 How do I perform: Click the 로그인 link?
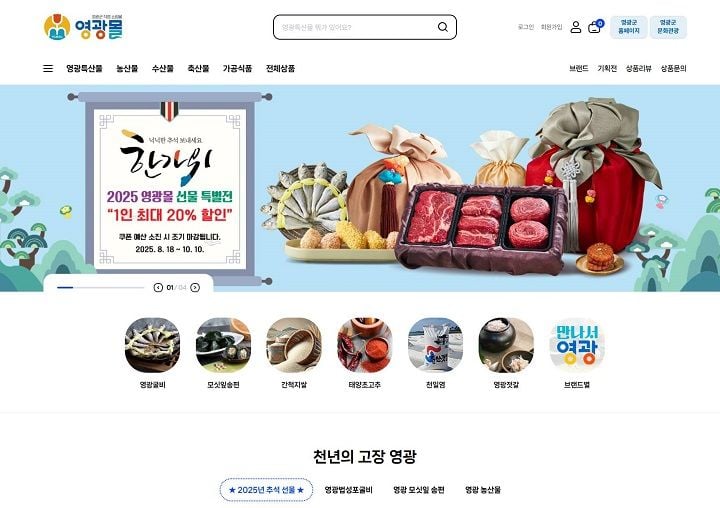[526, 27]
